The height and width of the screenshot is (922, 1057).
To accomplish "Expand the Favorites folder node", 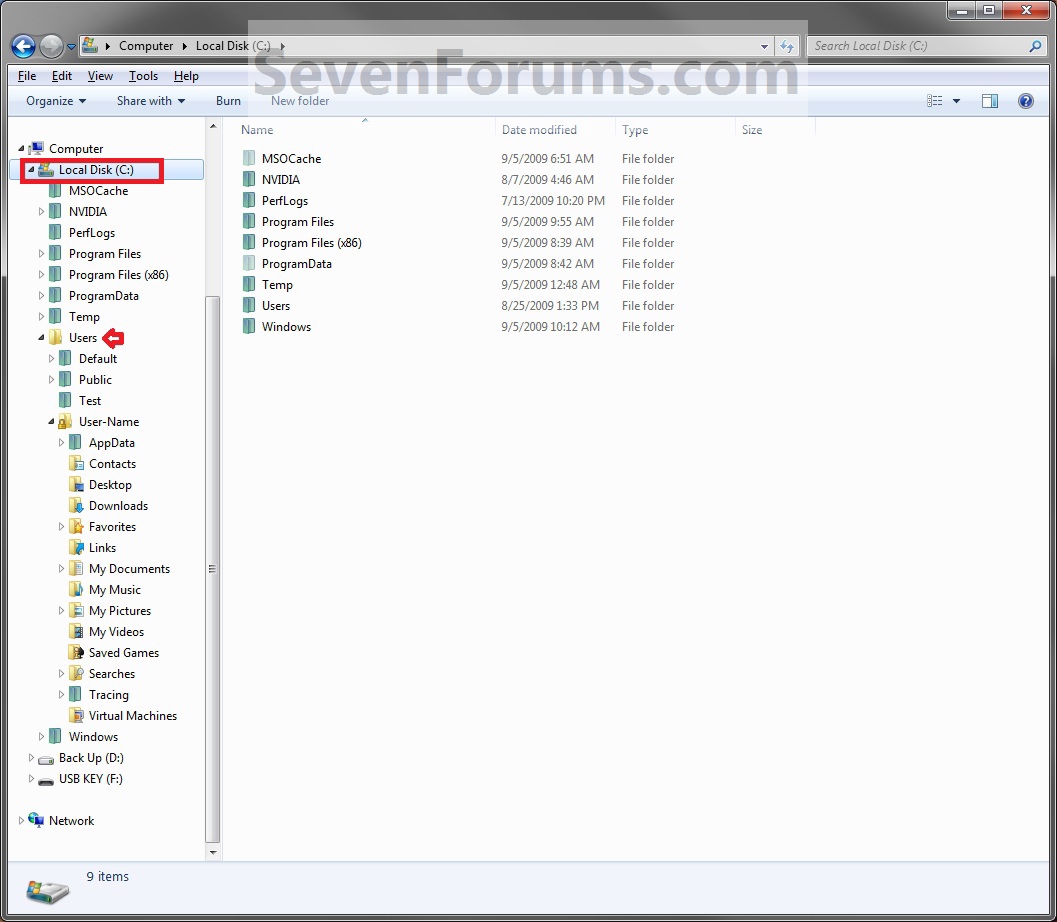I will (x=61, y=526).
